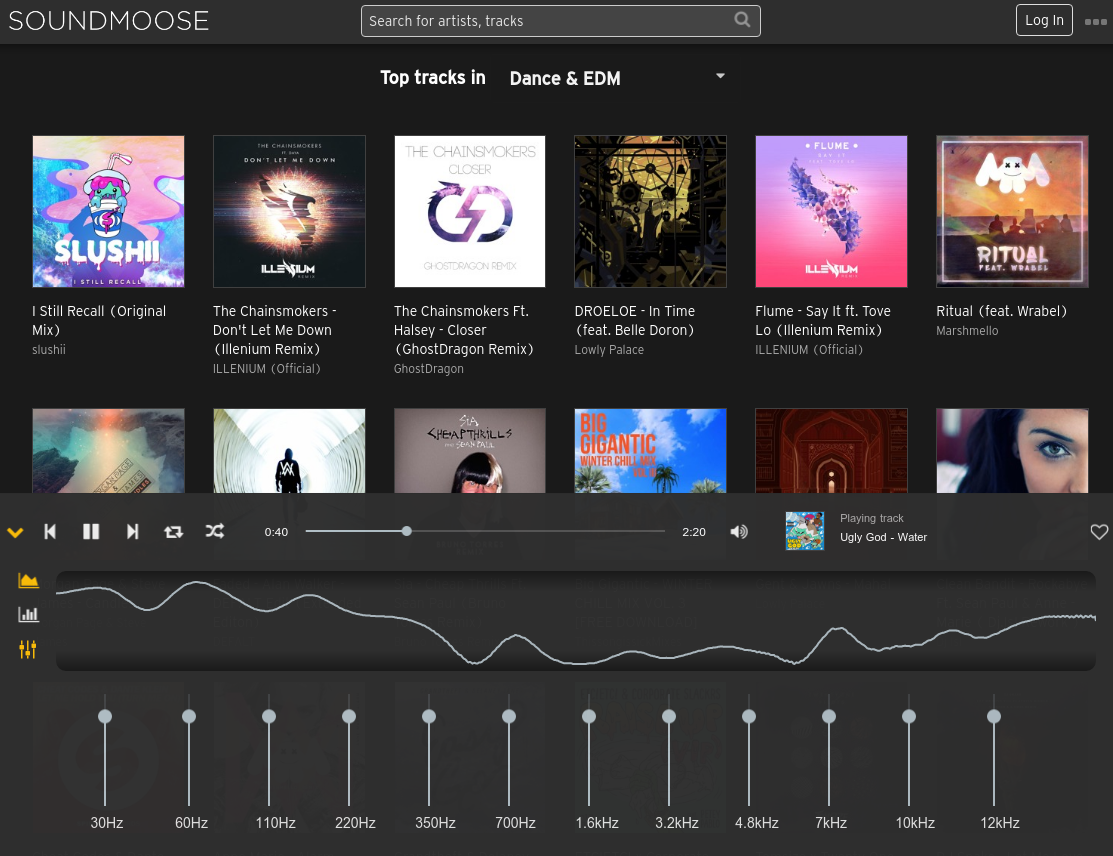Open the slushii artist link
This screenshot has height=856, width=1113.
(x=49, y=349)
